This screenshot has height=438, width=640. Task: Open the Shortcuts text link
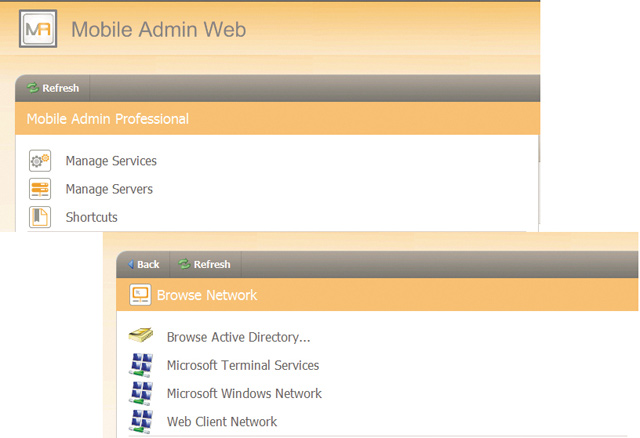[91, 217]
